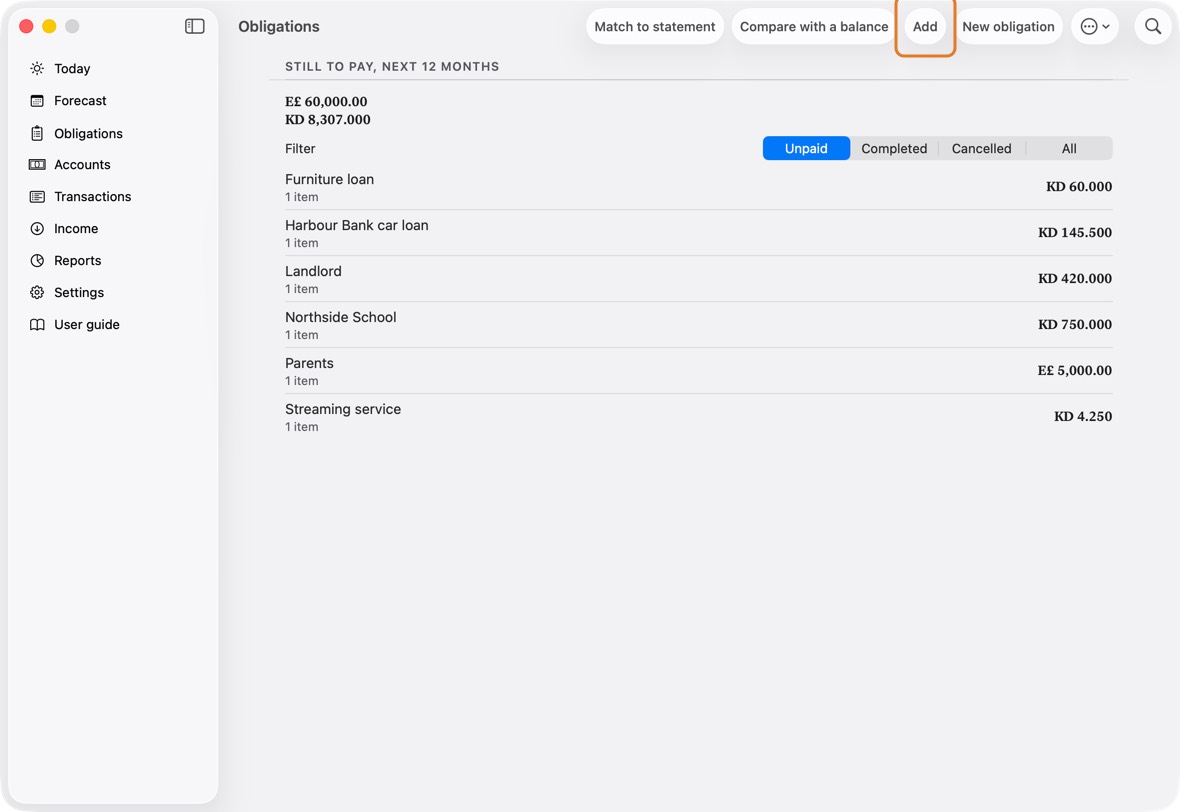
Task: Click the Today sun icon in sidebar
Action: [37, 68]
